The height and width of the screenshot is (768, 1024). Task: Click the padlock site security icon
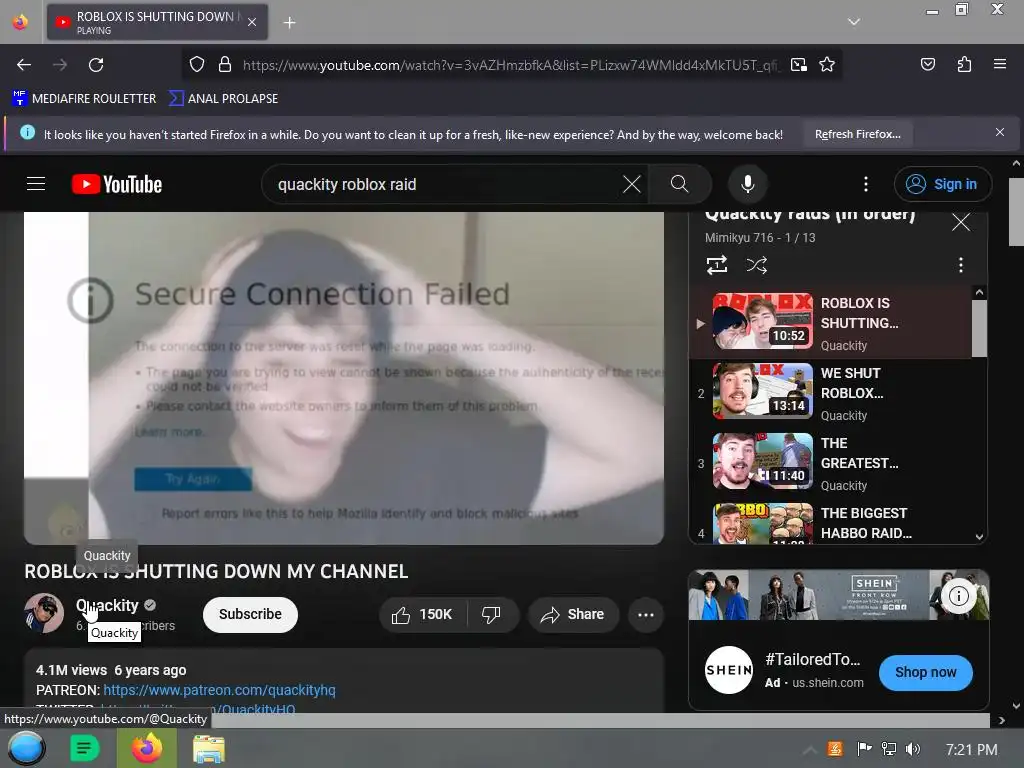coord(225,65)
